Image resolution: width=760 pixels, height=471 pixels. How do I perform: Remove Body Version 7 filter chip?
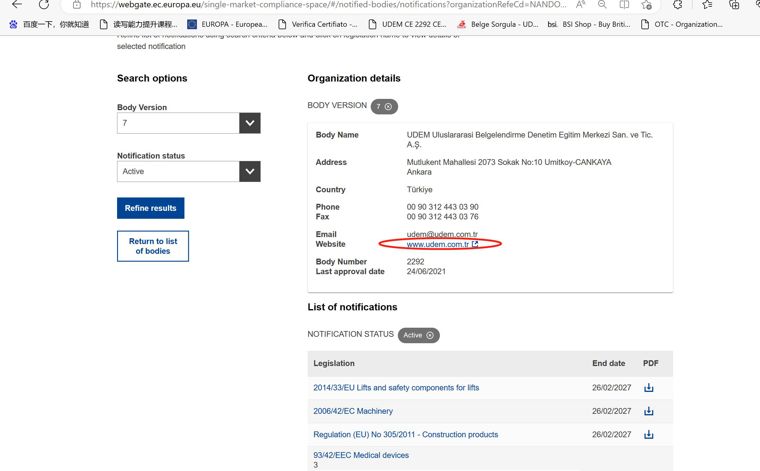(x=388, y=107)
